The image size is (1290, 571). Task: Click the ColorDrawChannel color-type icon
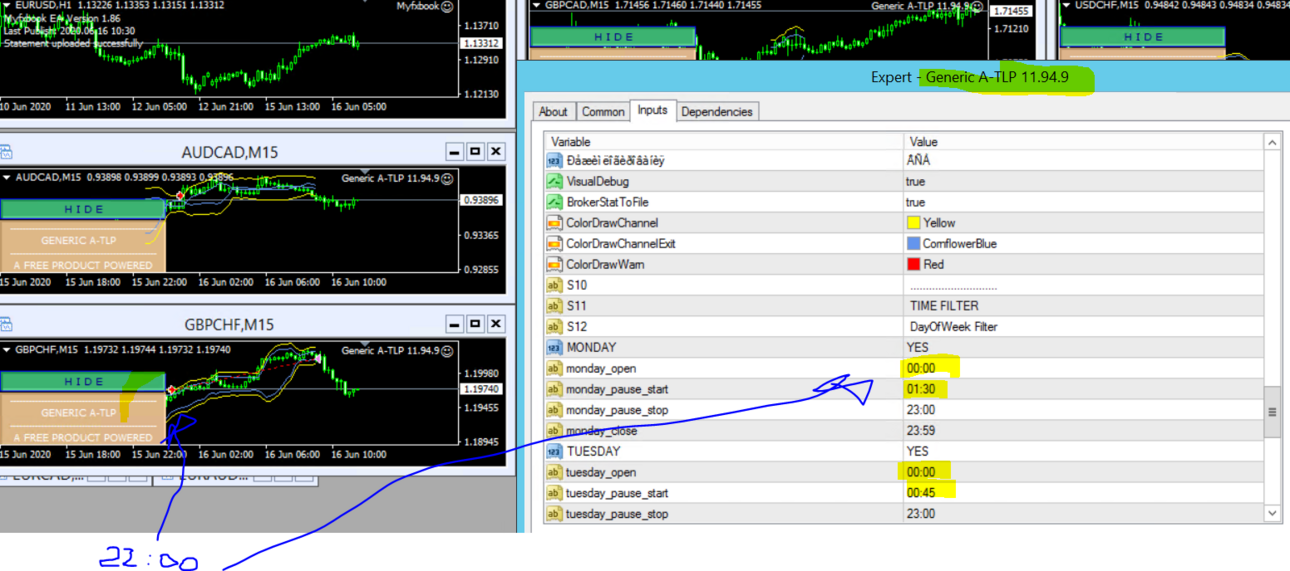554,223
